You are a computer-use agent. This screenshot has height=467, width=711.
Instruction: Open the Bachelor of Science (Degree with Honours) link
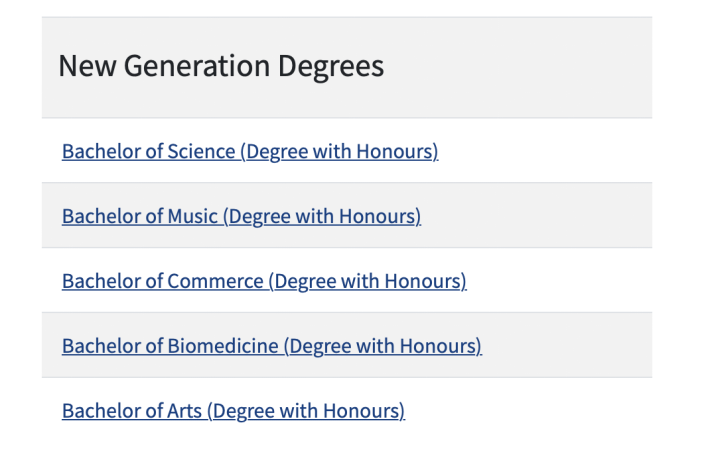coord(250,152)
